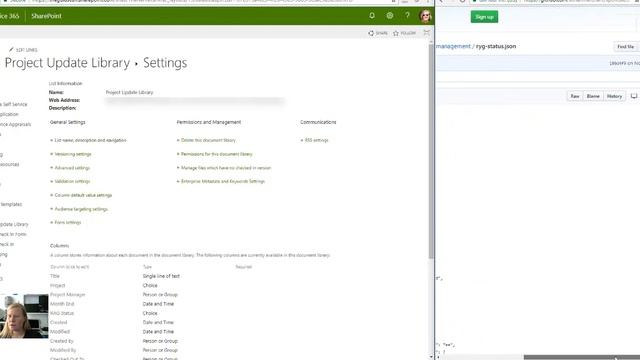Image resolution: width=640 pixels, height=360 pixels.
Task: Click Delete this document library link
Action: tap(208, 140)
